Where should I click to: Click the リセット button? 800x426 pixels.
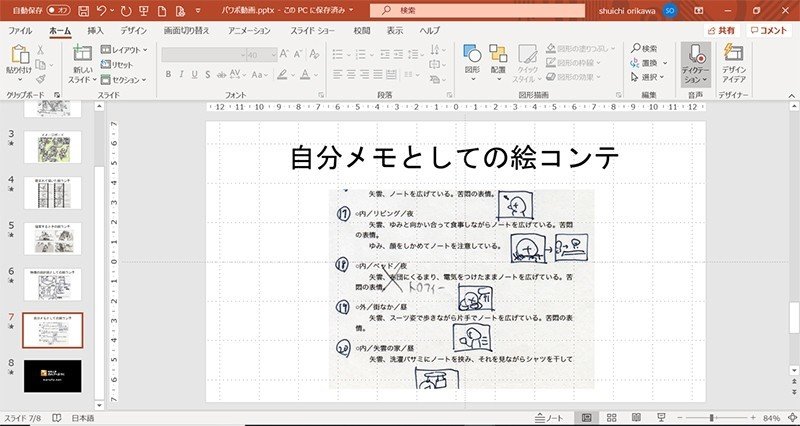point(117,65)
